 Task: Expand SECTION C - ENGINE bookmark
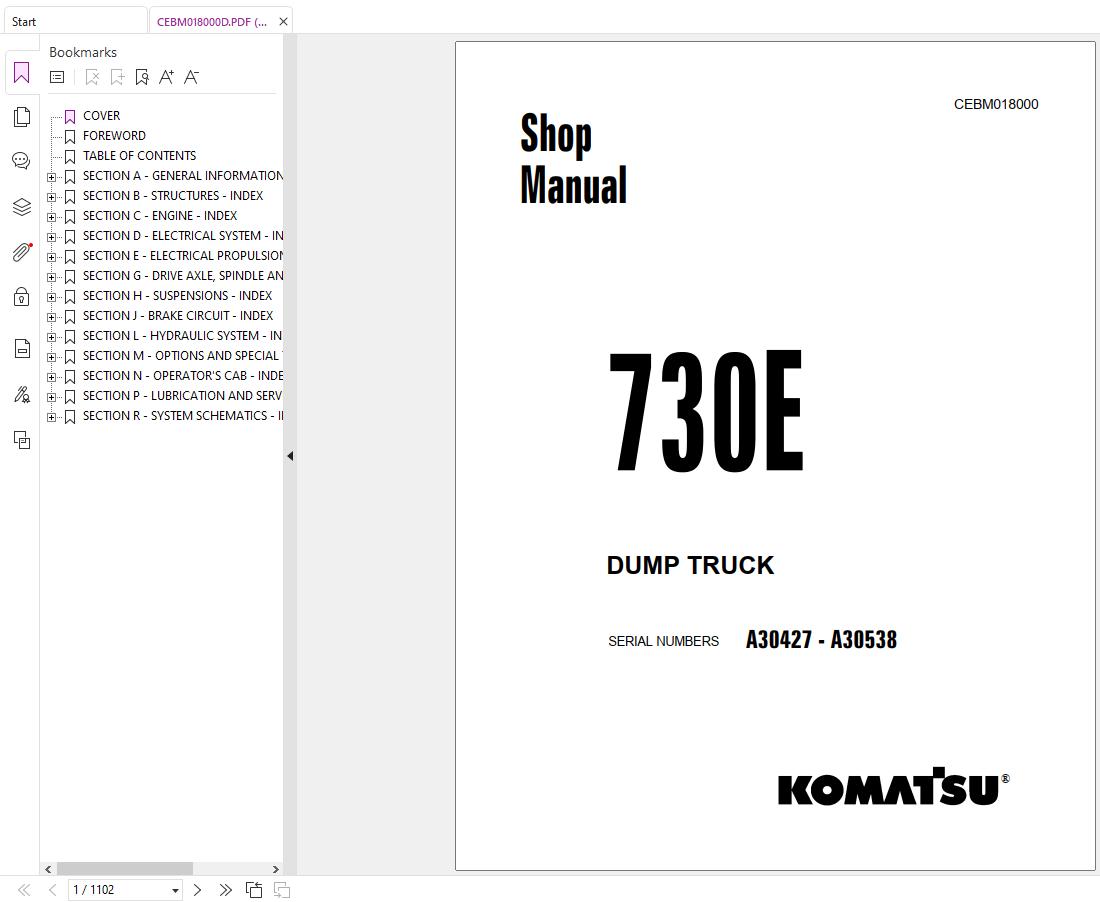pos(51,217)
